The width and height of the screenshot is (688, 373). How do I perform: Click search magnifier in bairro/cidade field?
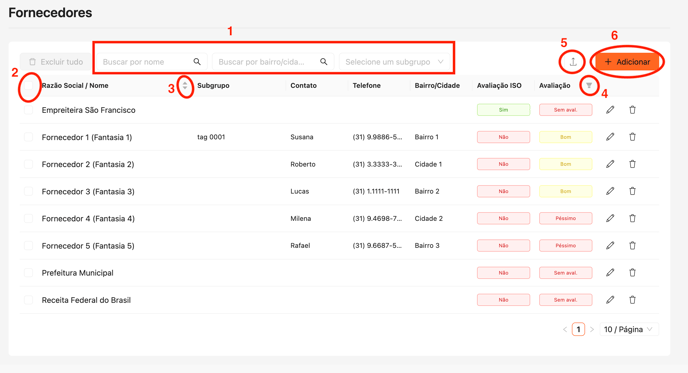323,62
